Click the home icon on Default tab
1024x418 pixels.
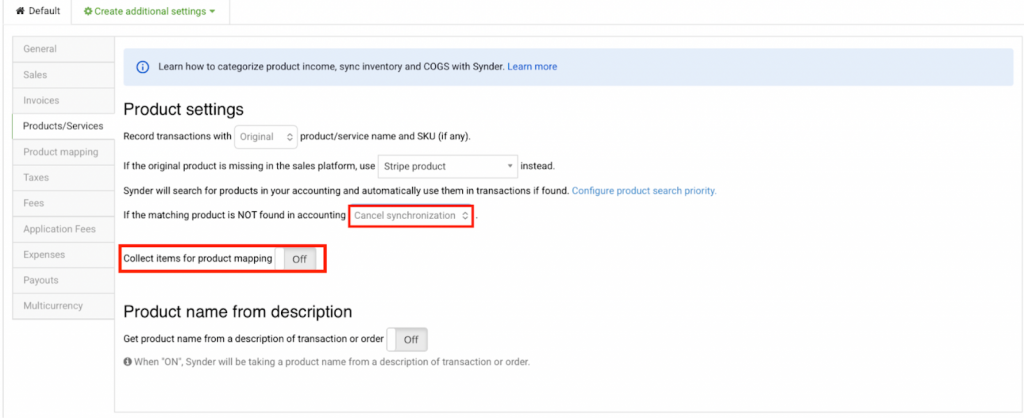point(19,11)
